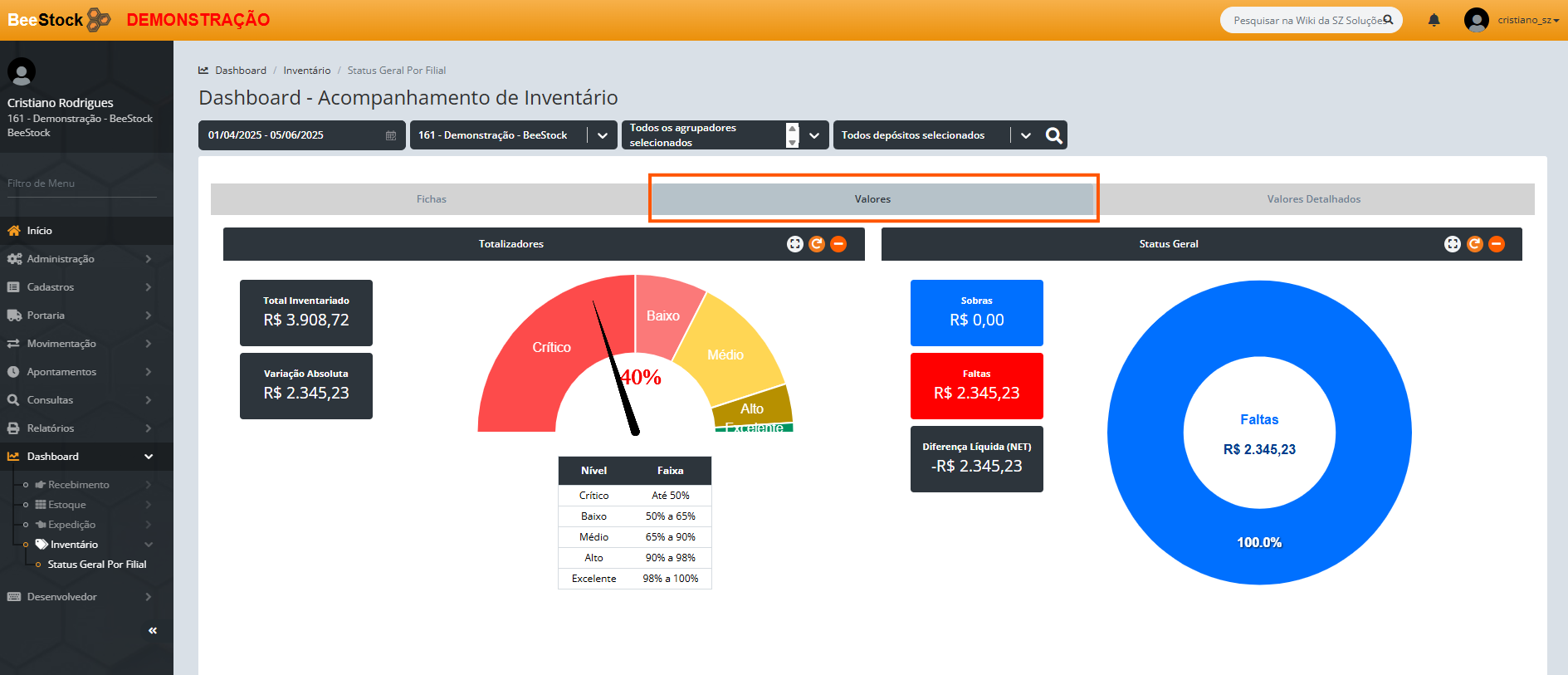
Task: Refresh the Totalizadores panel
Action: [x=817, y=244]
